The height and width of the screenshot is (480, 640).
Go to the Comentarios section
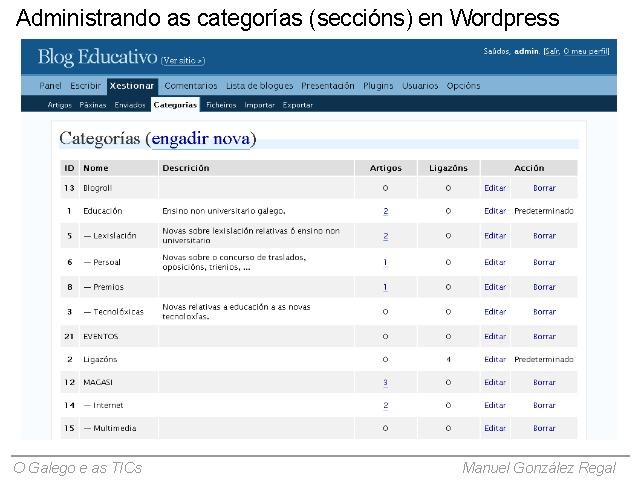tap(190, 86)
